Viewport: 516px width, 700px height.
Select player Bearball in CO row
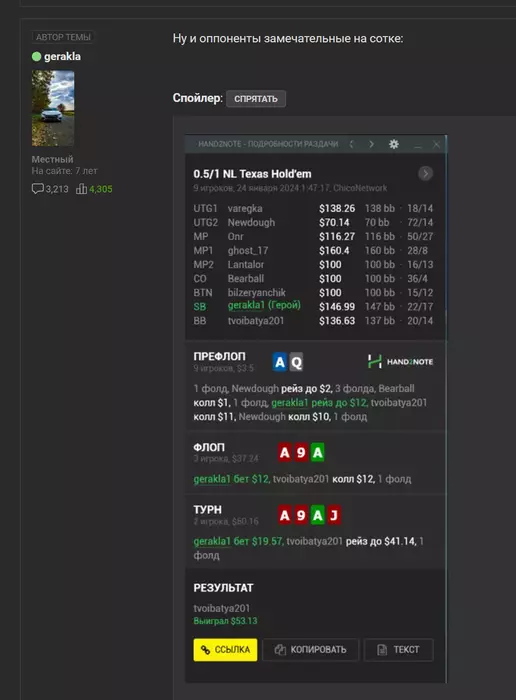pos(313,279)
